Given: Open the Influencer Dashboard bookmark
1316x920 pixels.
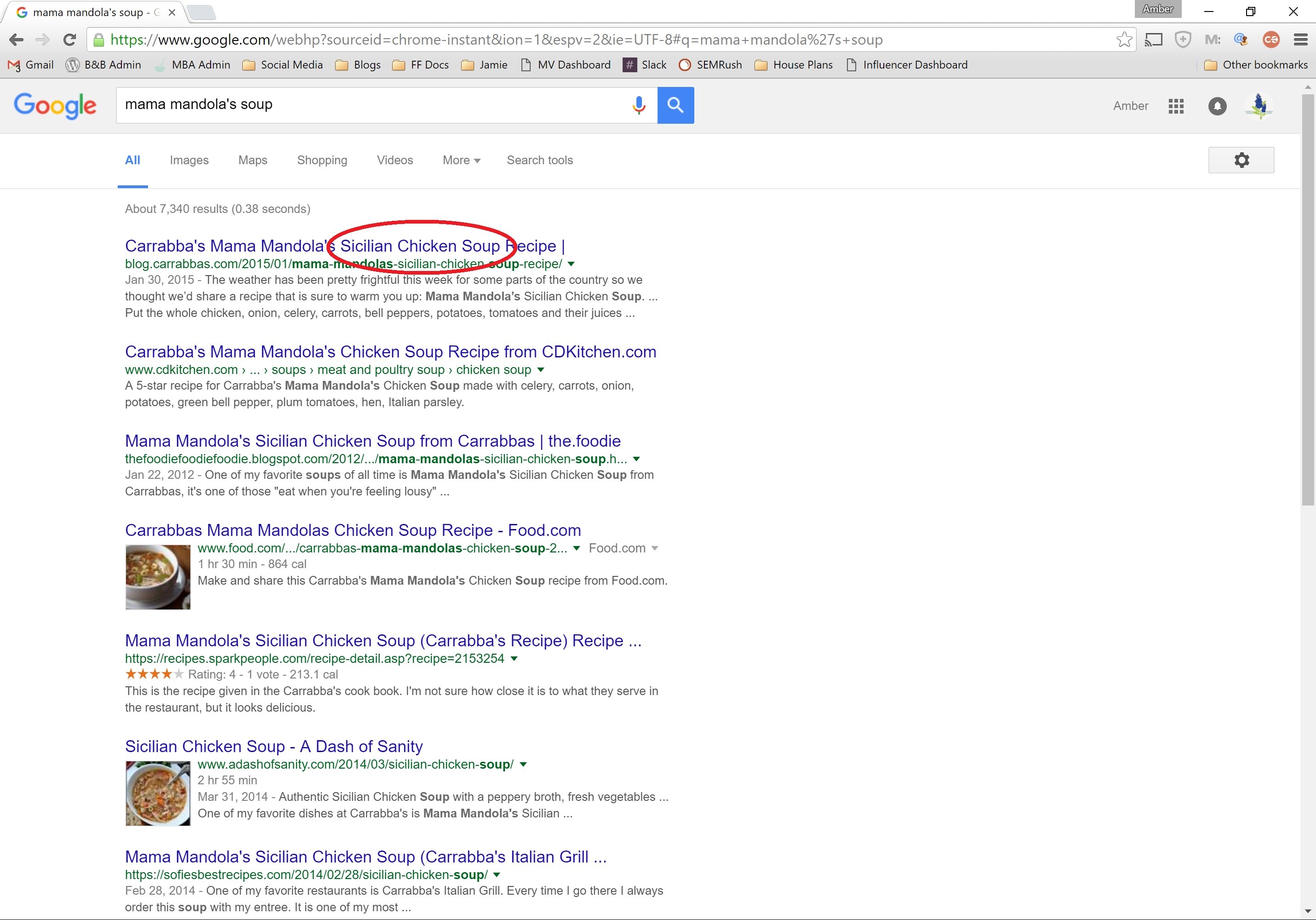Looking at the screenshot, I should [x=907, y=65].
